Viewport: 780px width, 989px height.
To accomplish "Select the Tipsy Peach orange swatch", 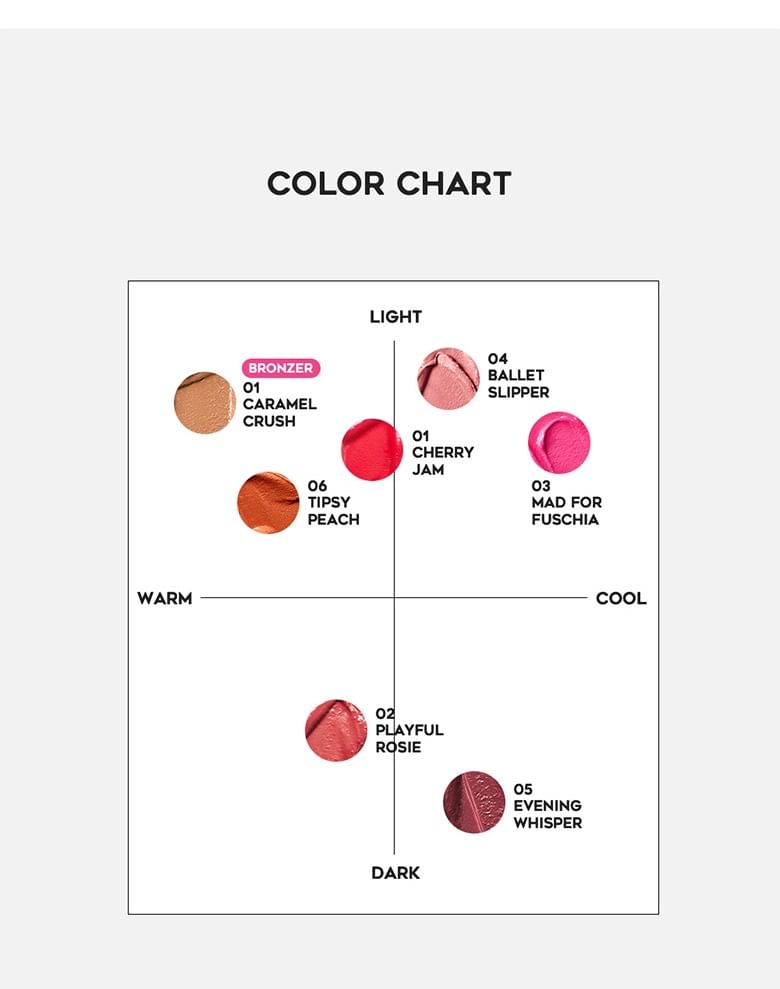I will click(268, 502).
